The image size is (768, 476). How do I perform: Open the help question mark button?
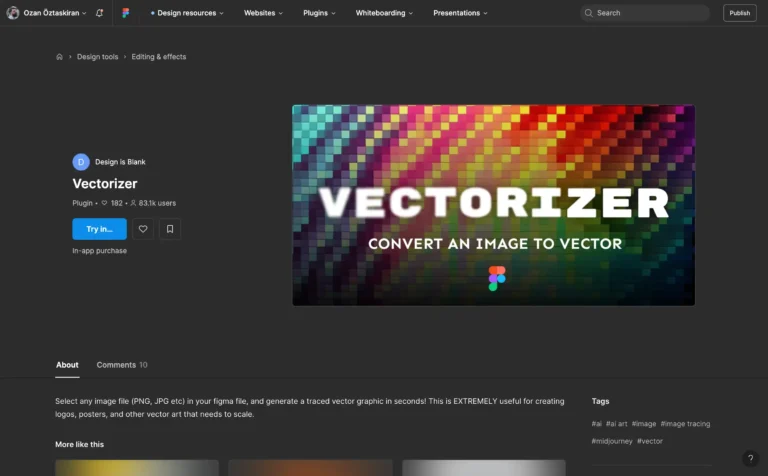pos(750,458)
